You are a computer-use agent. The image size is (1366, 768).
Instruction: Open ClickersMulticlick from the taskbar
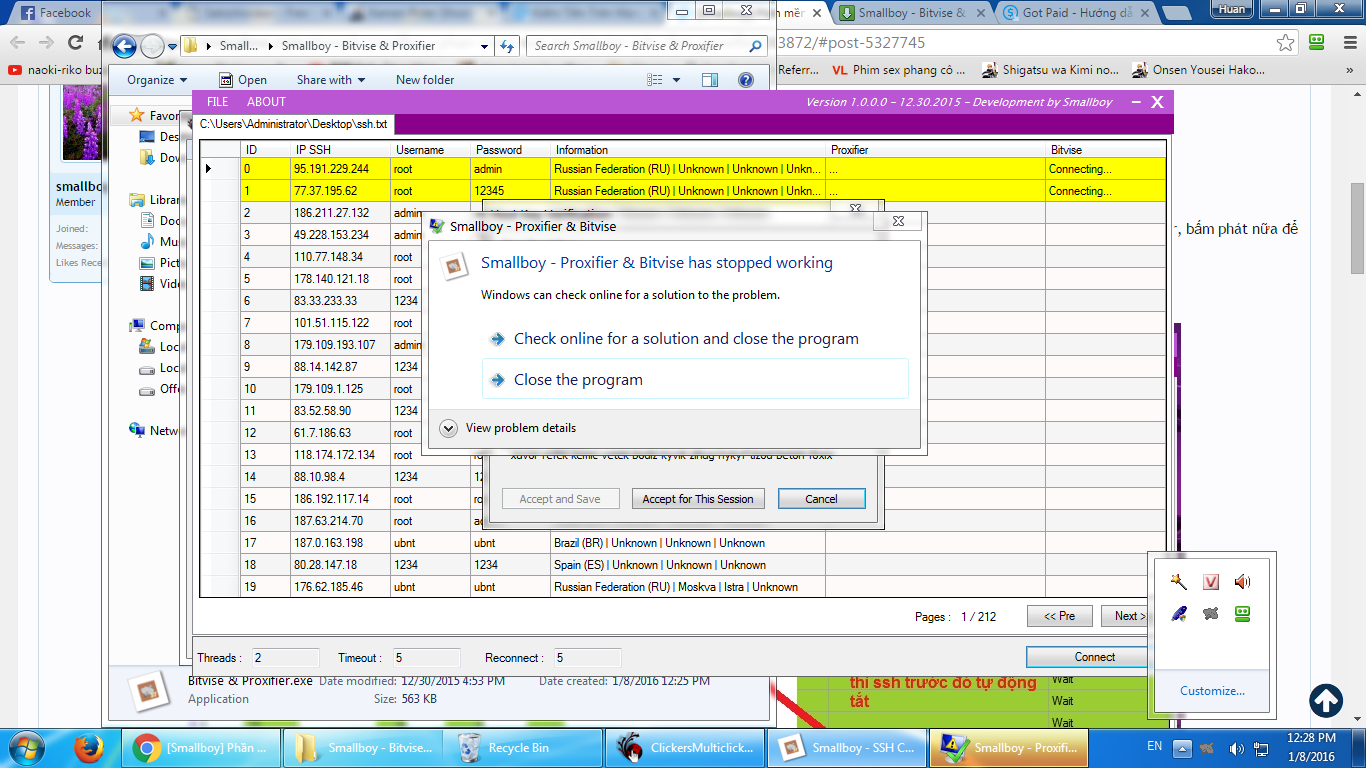[687, 748]
